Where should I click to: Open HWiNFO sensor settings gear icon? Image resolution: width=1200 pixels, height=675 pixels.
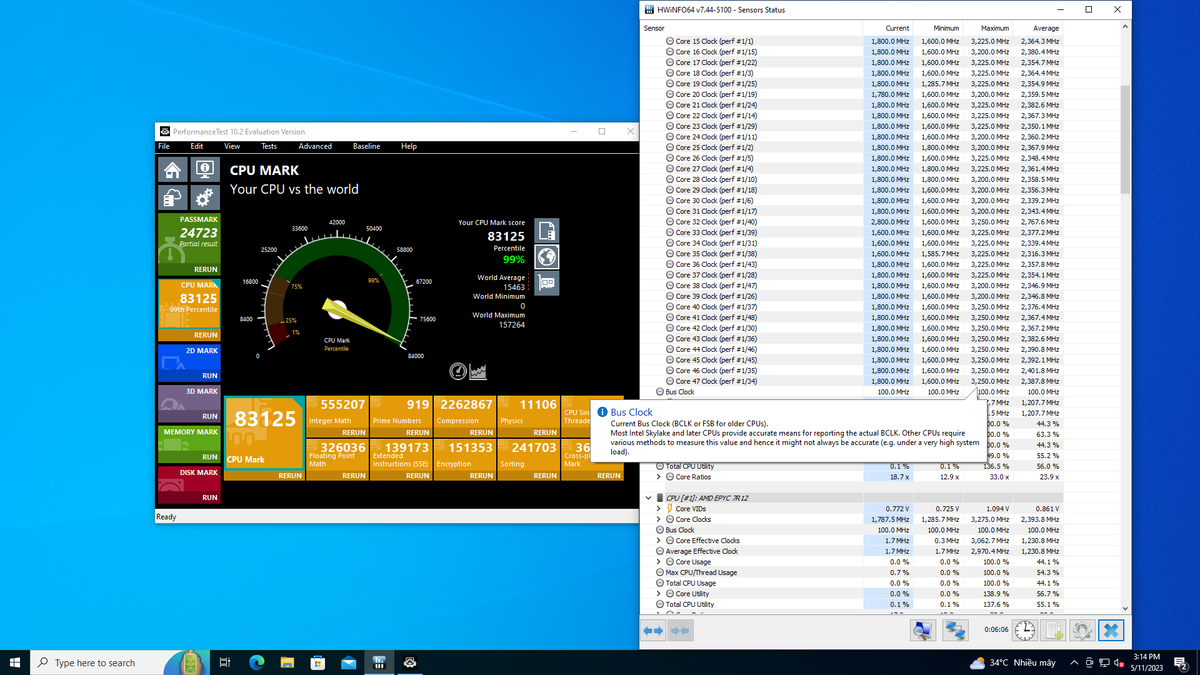pos(1081,630)
